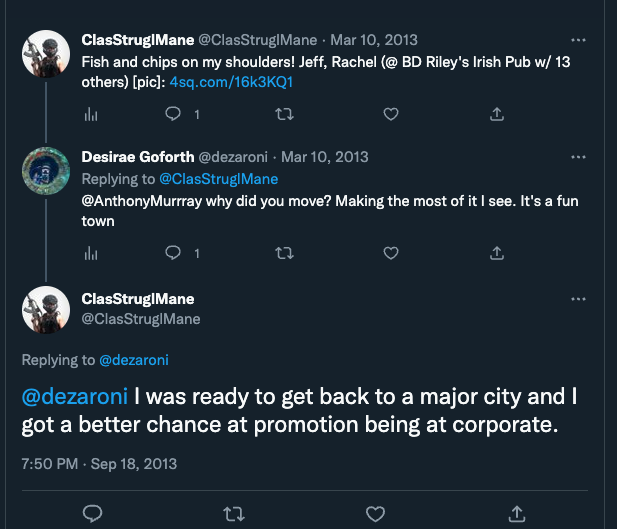Like the main tweet about promotion
The width and height of the screenshot is (617, 529).
(x=376, y=514)
